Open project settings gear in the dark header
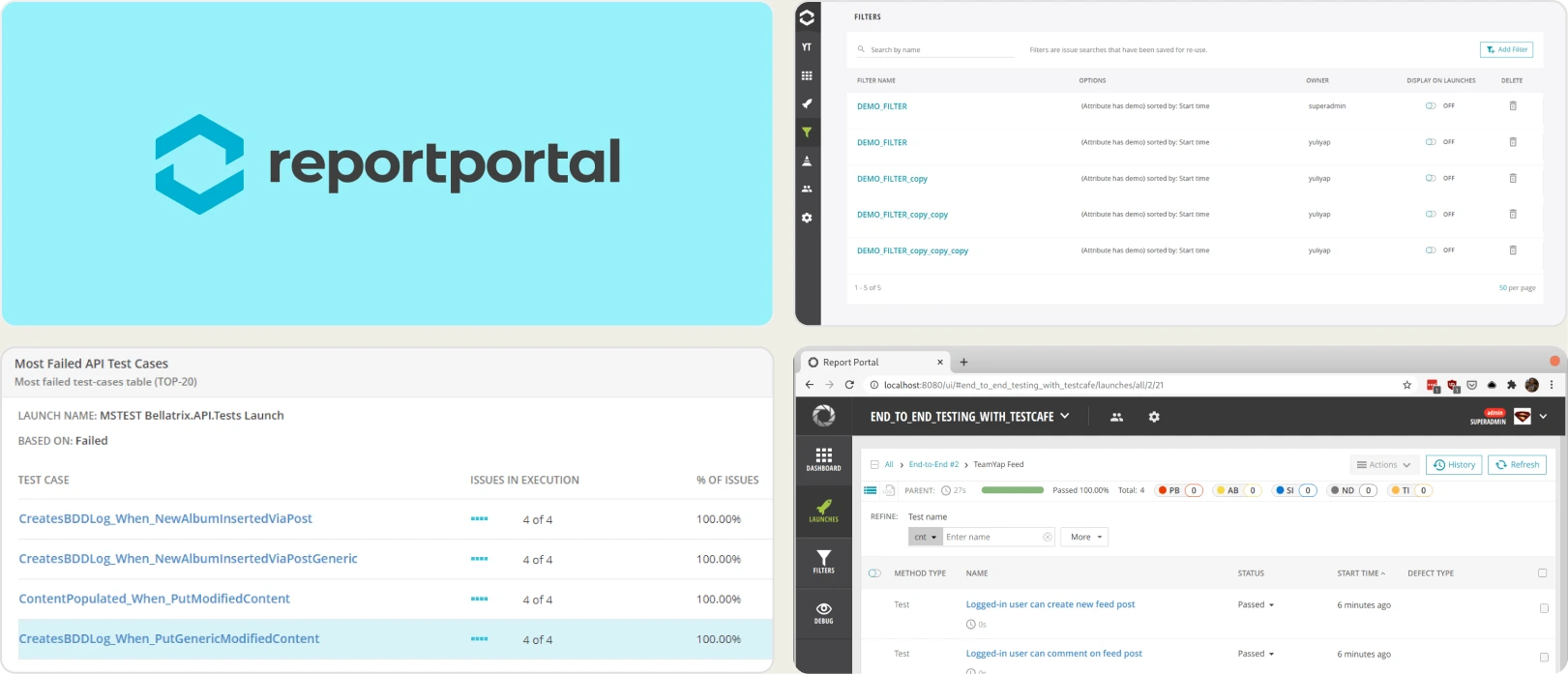 pos(1154,417)
